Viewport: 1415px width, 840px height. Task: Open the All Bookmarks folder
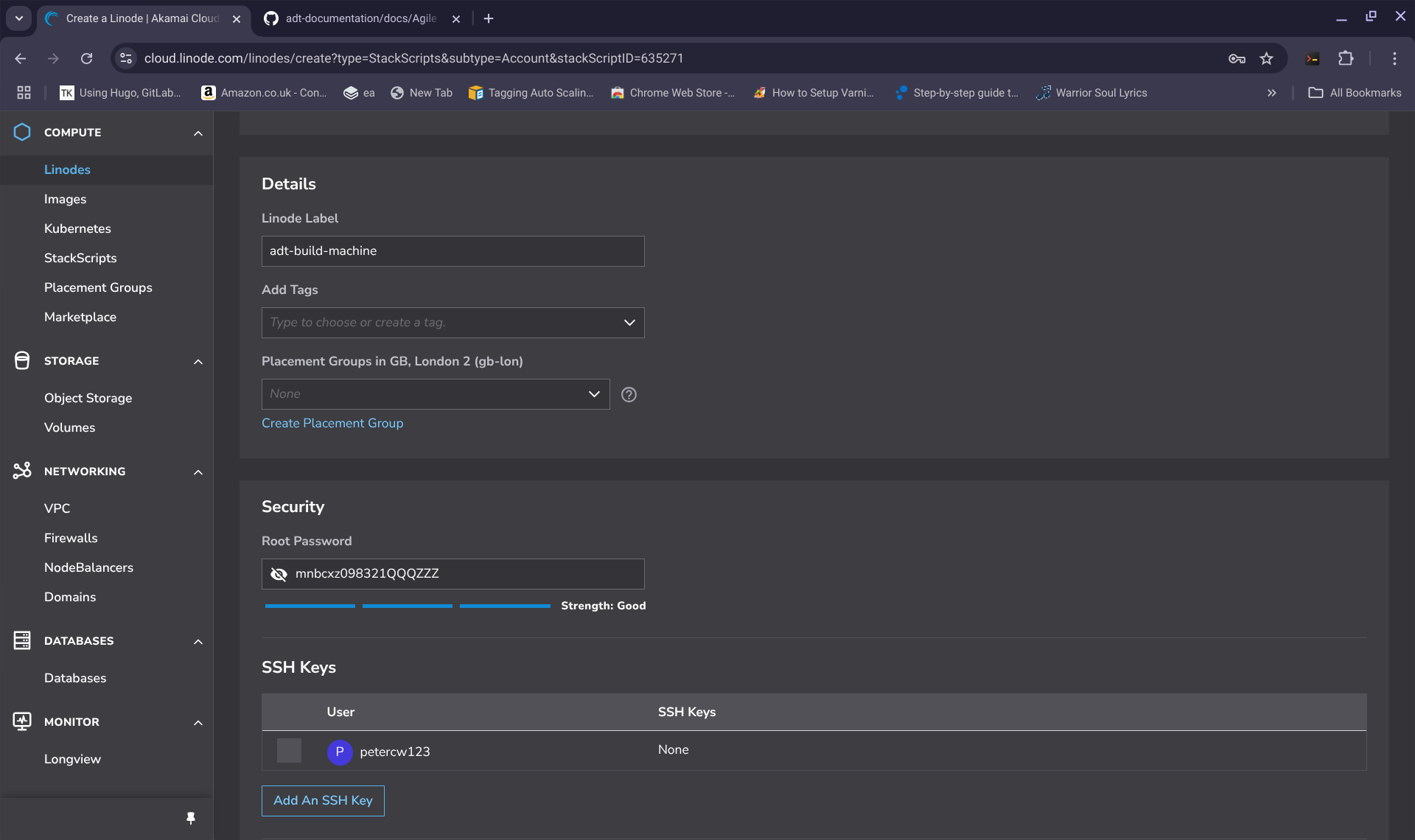pos(1355,92)
